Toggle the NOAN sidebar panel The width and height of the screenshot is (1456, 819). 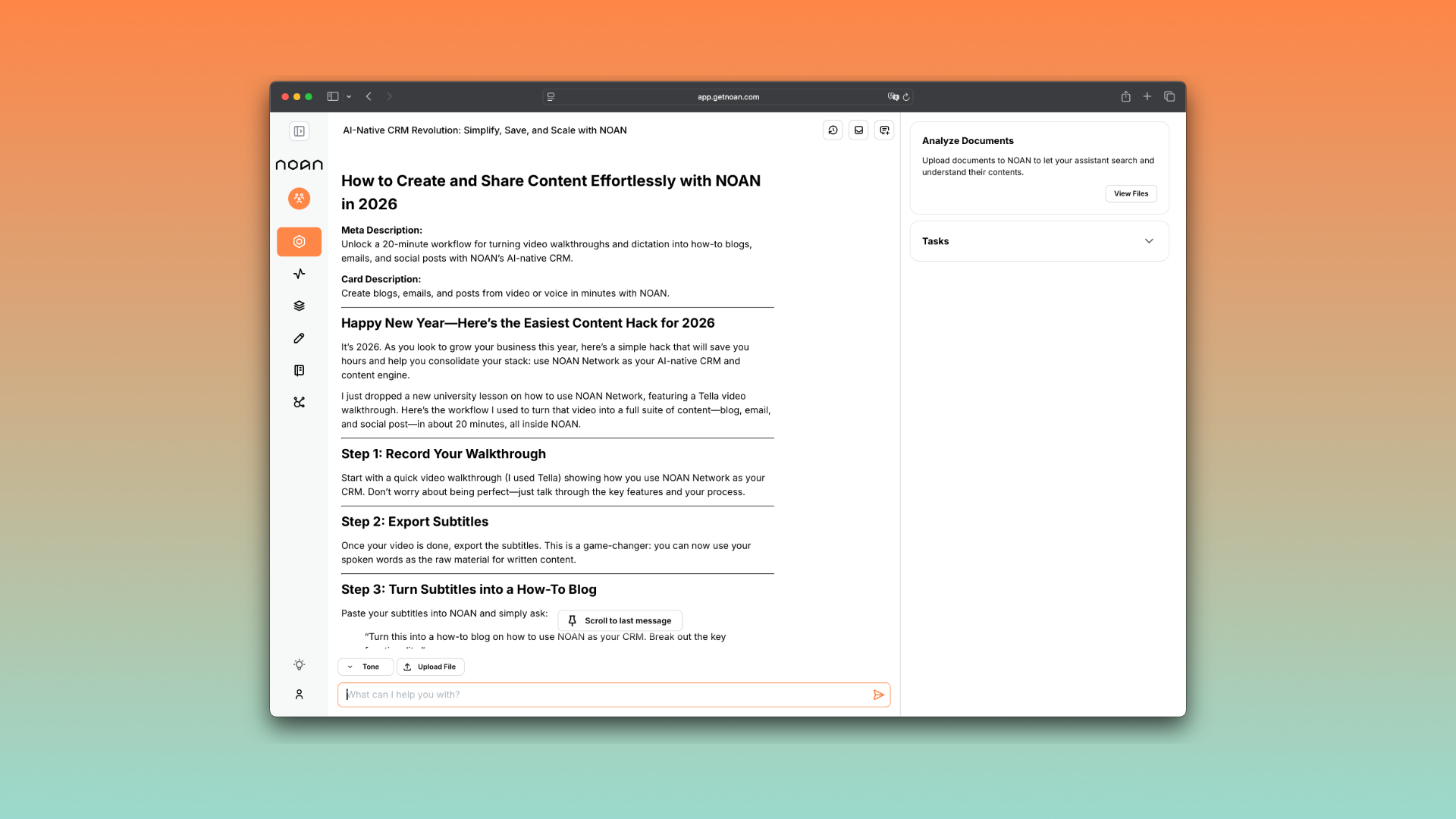(299, 131)
